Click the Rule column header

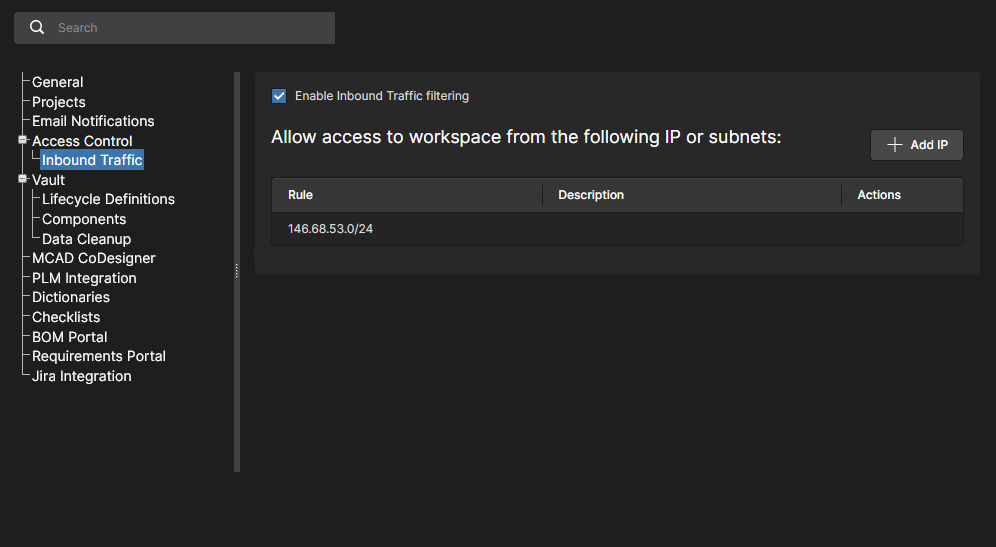300,195
